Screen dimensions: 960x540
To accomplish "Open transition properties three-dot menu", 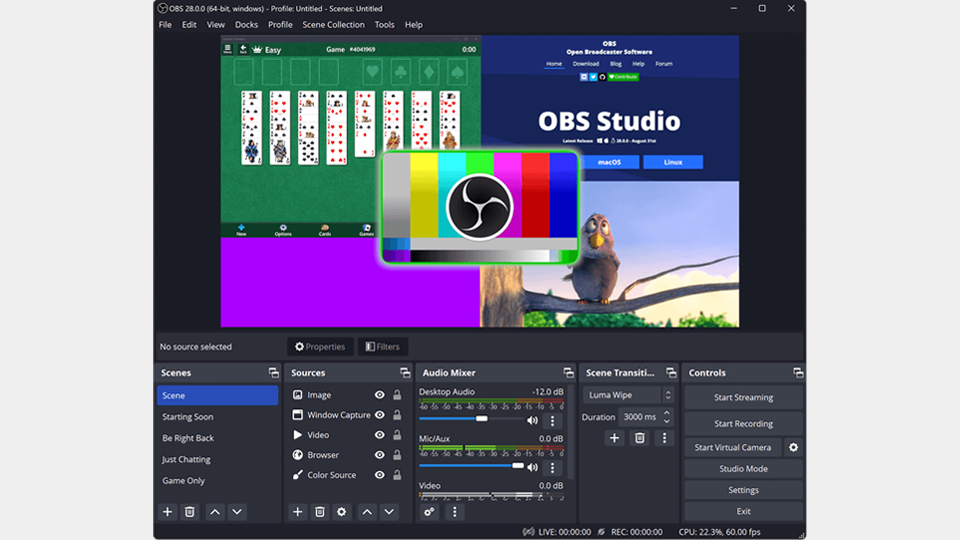I will point(664,438).
